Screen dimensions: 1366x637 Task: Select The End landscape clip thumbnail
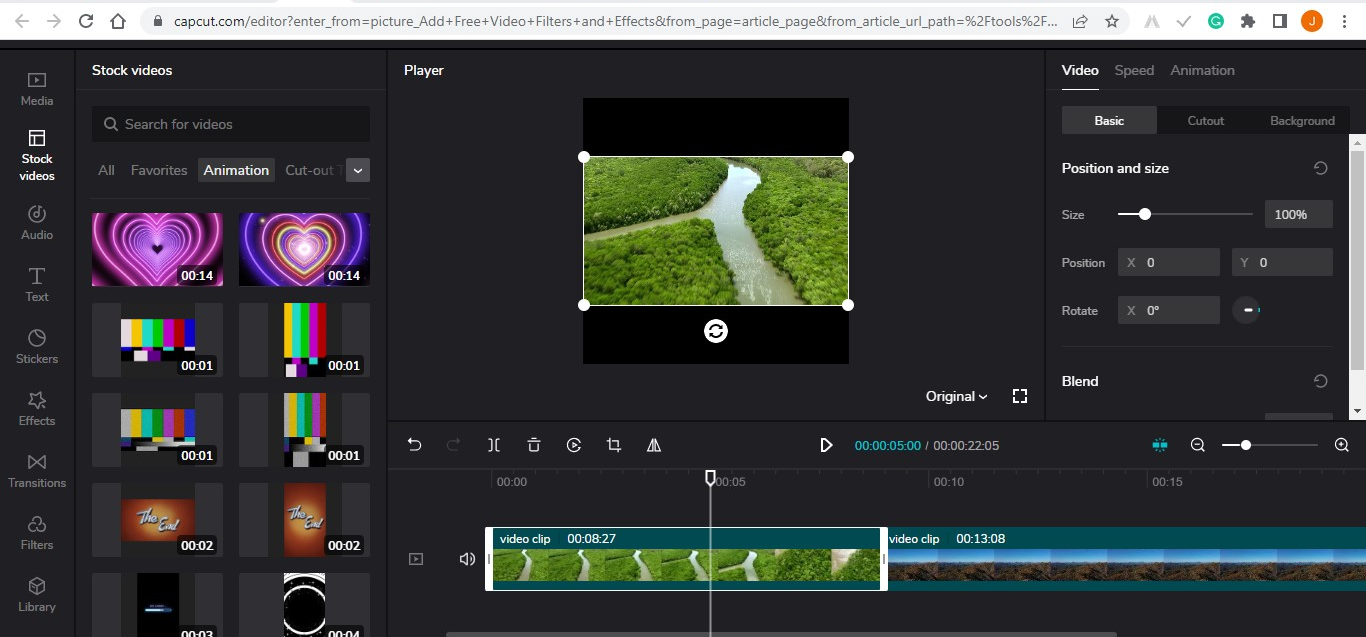click(157, 520)
